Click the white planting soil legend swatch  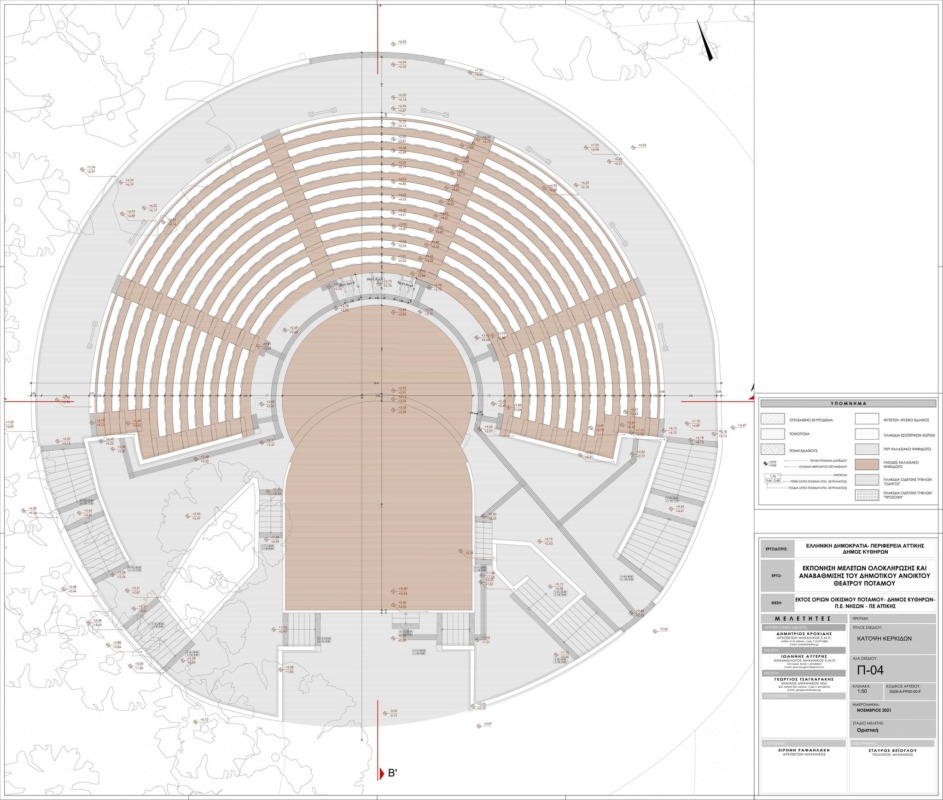pos(869,419)
